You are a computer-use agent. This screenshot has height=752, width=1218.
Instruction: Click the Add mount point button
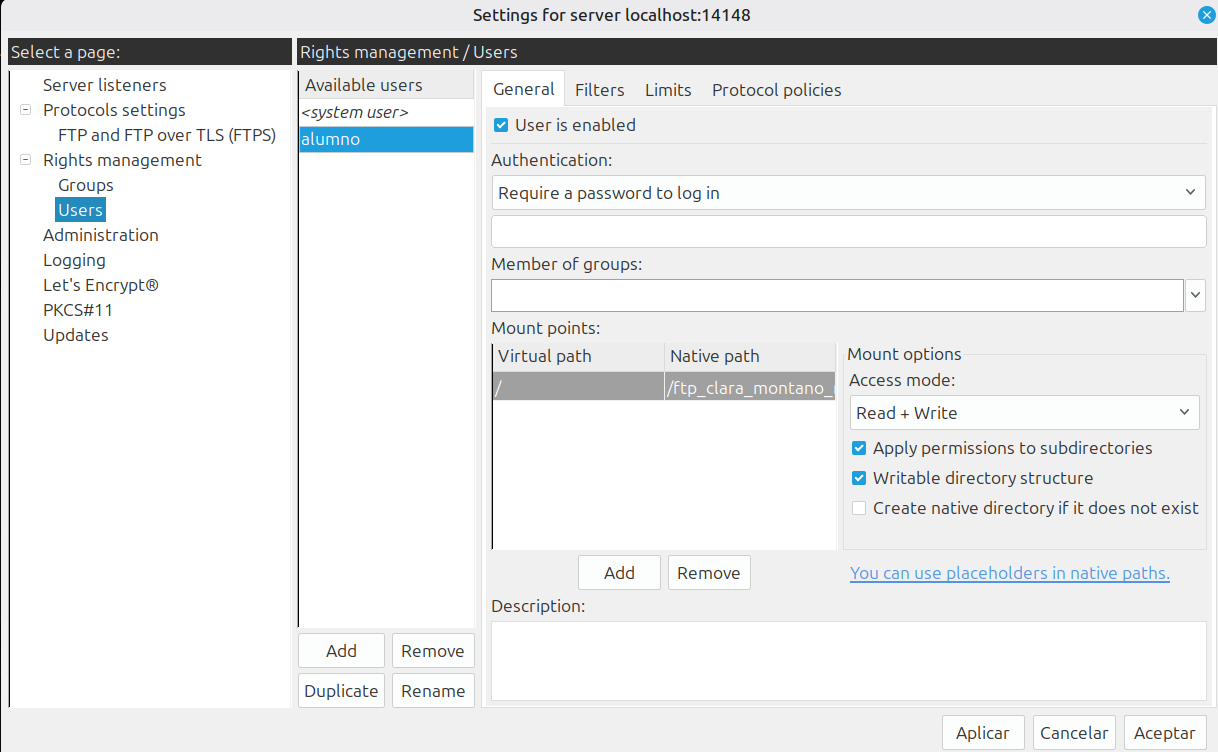(x=619, y=573)
